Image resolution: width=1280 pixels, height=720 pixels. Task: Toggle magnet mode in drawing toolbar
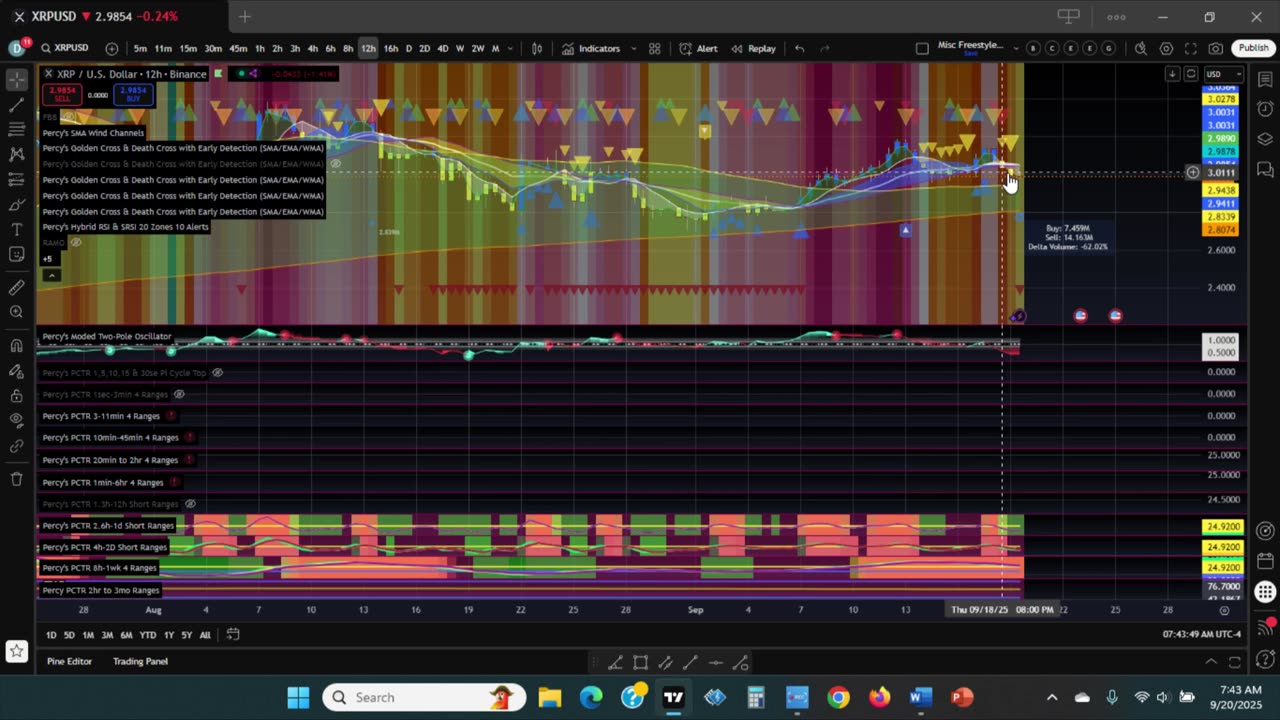(17, 346)
